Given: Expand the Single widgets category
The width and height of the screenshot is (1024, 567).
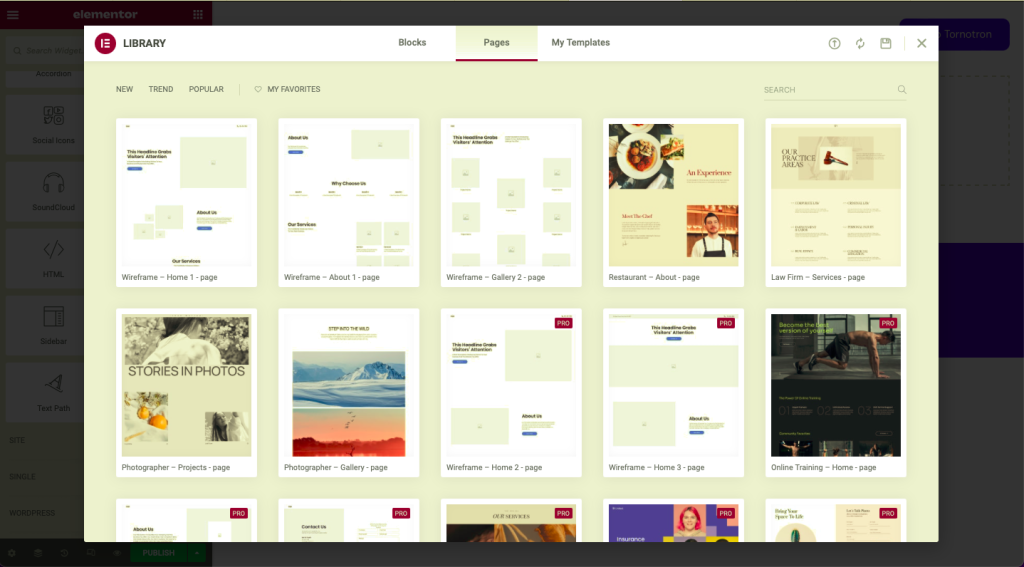Looking at the screenshot, I should pos(23,476).
